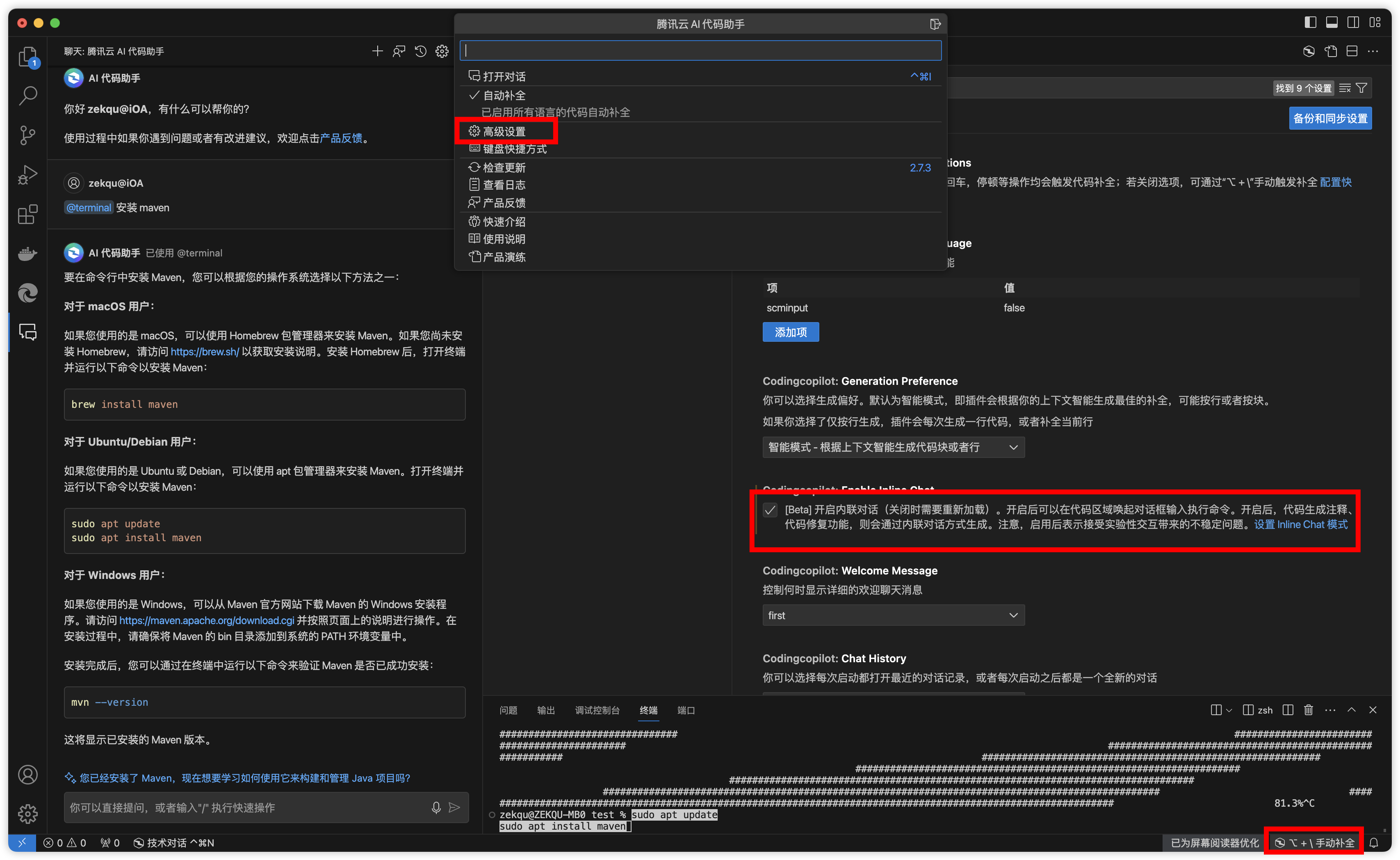Select 检查更新 from the popup menu
Screen dimensions: 1400x860
(700, 168)
